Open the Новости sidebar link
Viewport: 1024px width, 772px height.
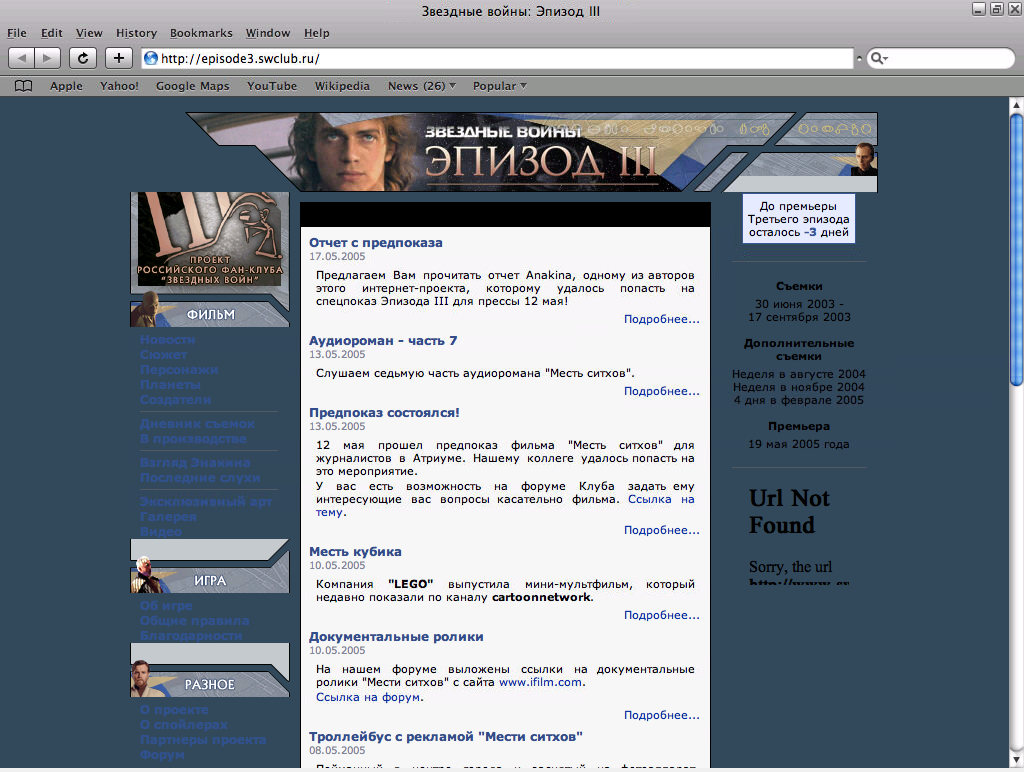tap(167, 340)
